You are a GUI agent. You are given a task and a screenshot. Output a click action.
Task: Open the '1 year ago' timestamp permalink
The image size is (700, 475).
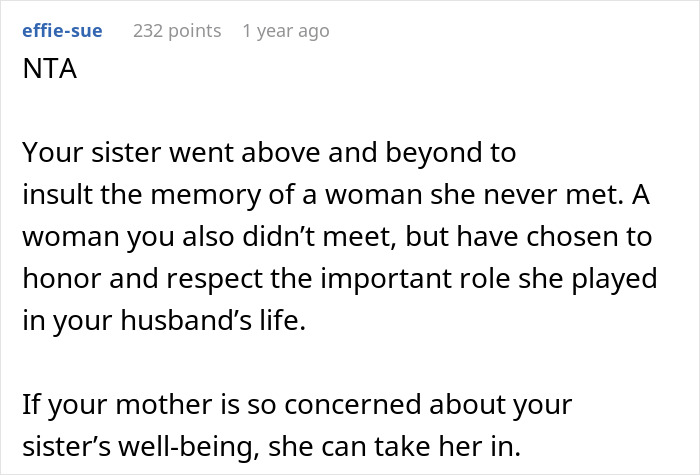(x=285, y=31)
